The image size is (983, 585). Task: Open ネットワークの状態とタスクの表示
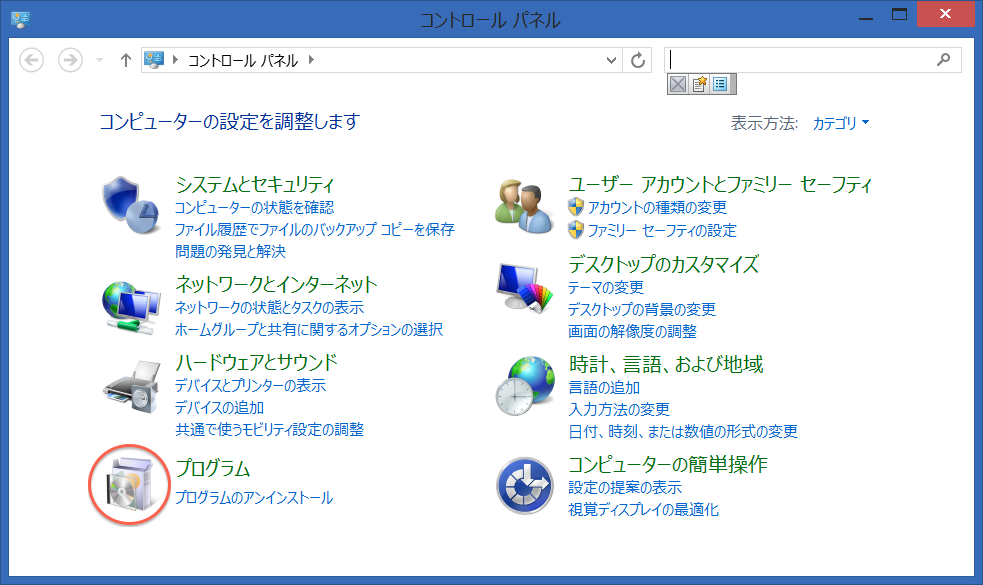[x=269, y=308]
